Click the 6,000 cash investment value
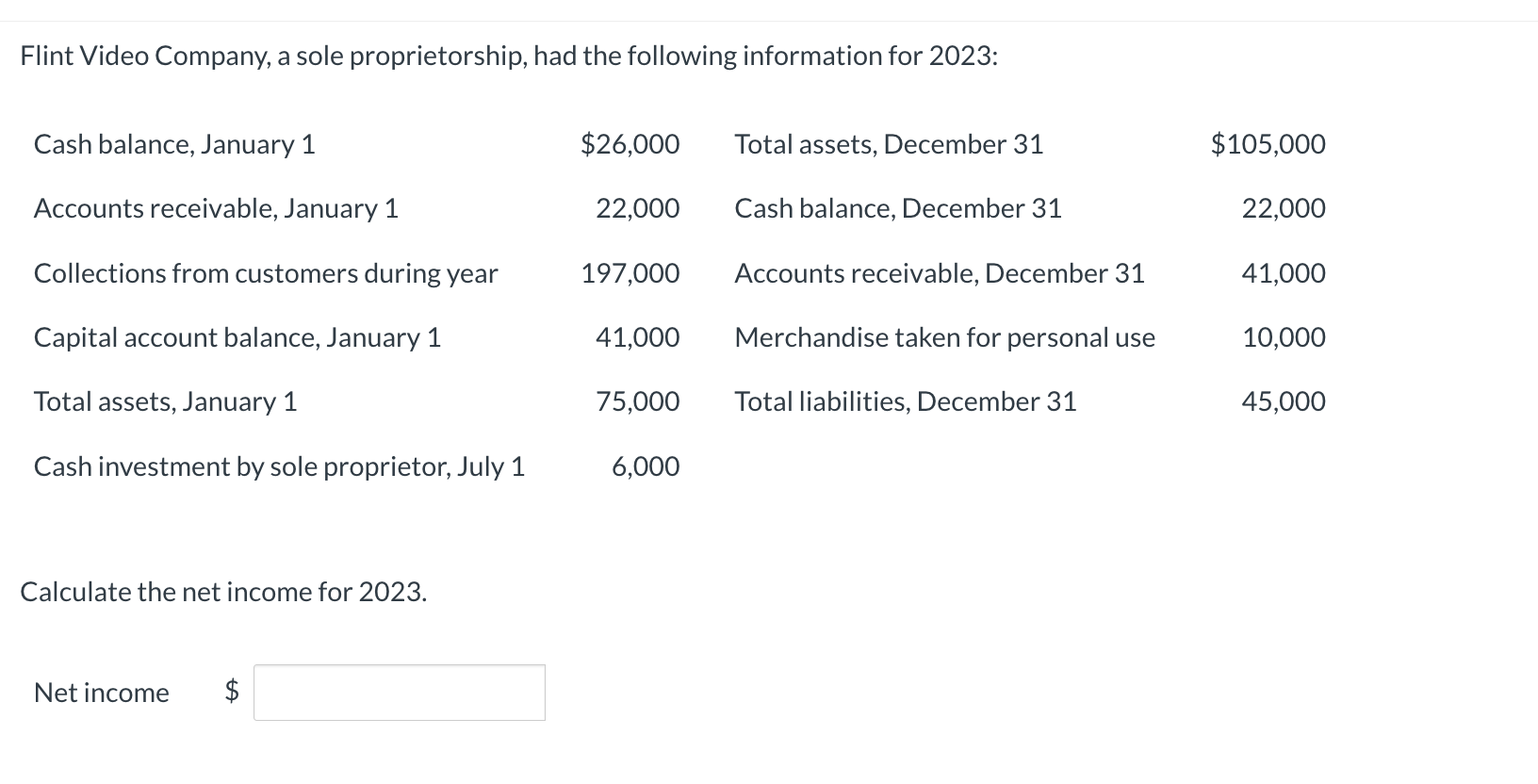Viewport: 1538px width, 784px height. (646, 466)
